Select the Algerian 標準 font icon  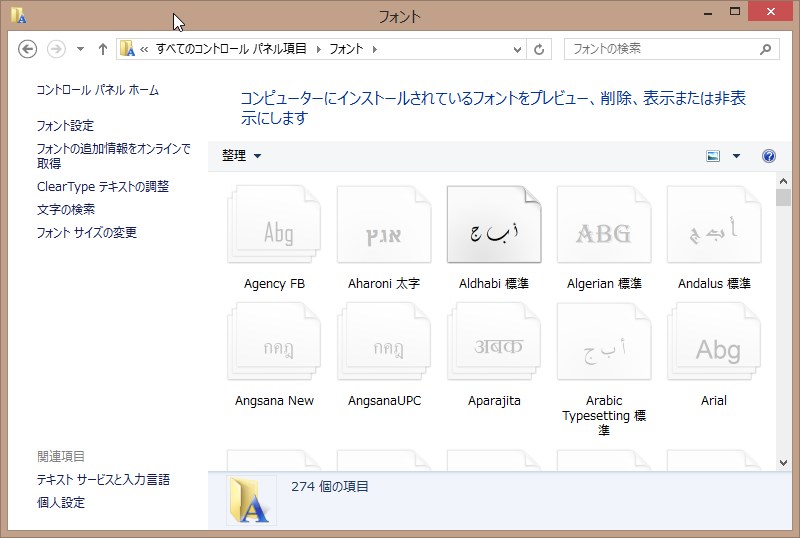point(604,225)
